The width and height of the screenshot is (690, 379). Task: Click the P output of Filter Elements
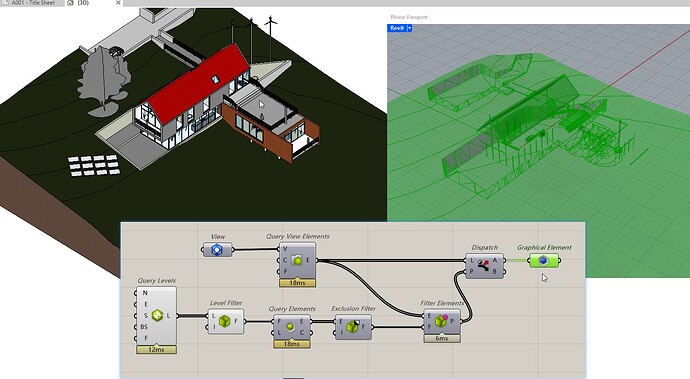[452, 321]
